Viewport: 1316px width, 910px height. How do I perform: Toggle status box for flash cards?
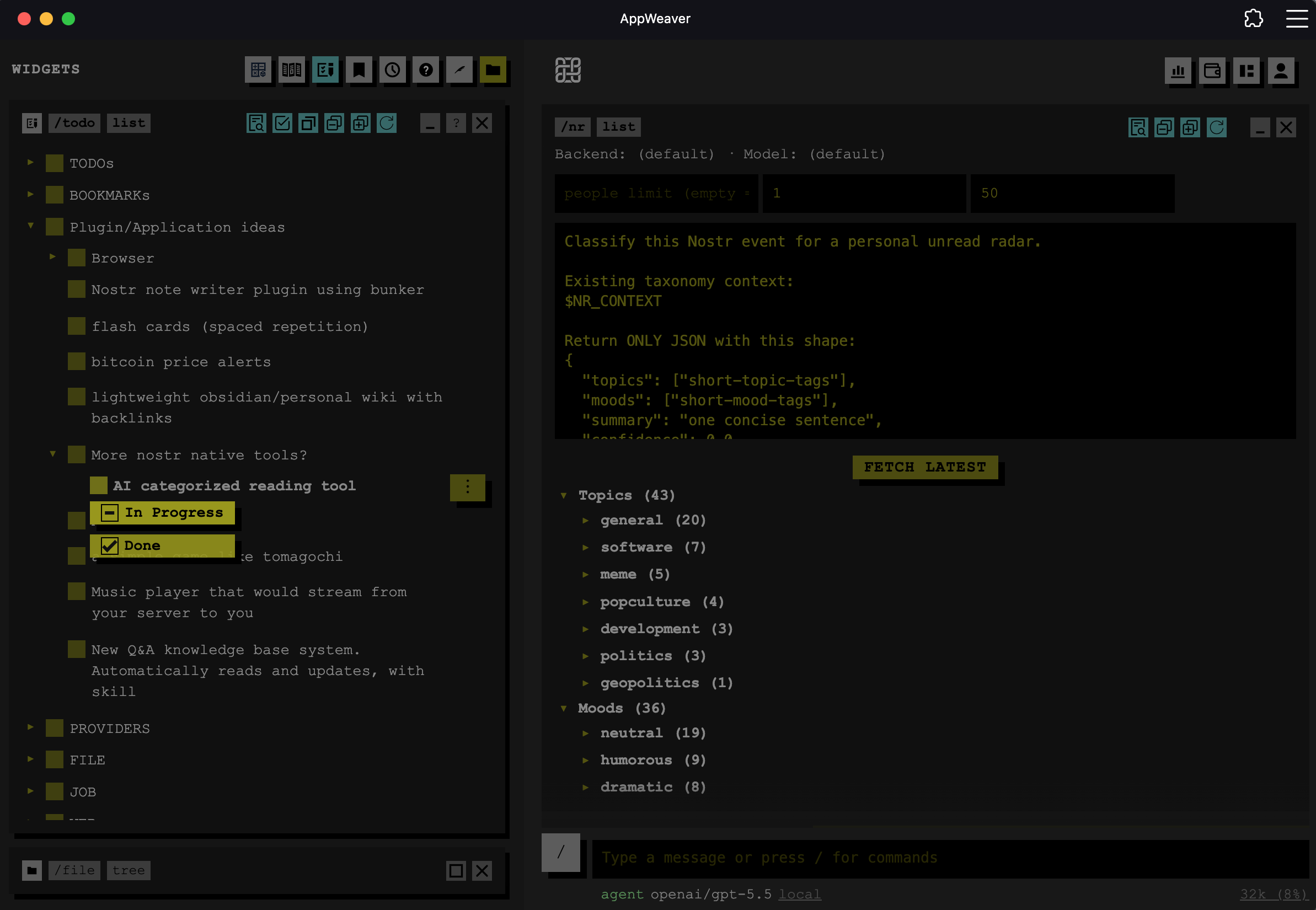click(77, 326)
